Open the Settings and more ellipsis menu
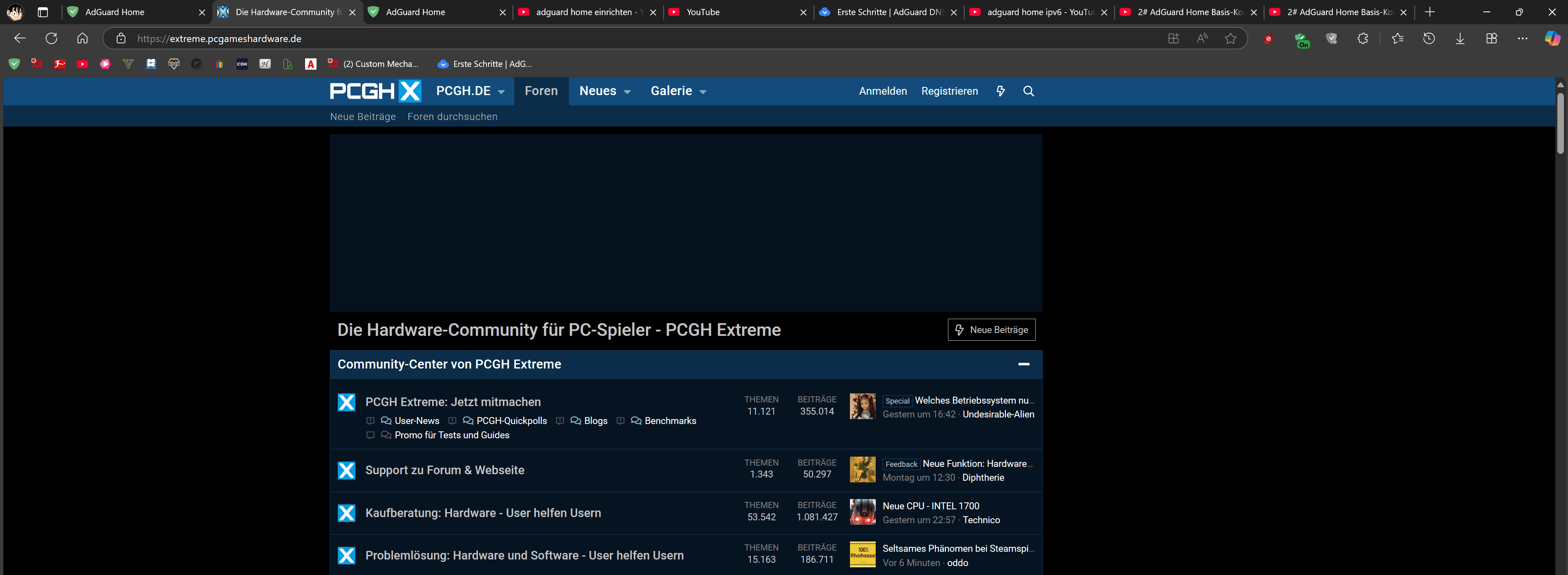Screen dimensions: 1568x575 (1522, 38)
